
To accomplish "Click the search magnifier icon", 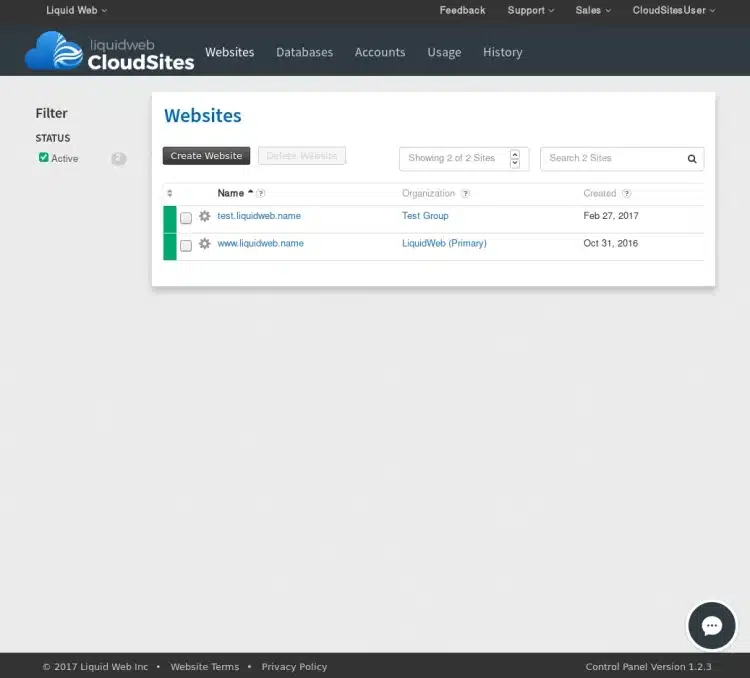I will click(692, 159).
